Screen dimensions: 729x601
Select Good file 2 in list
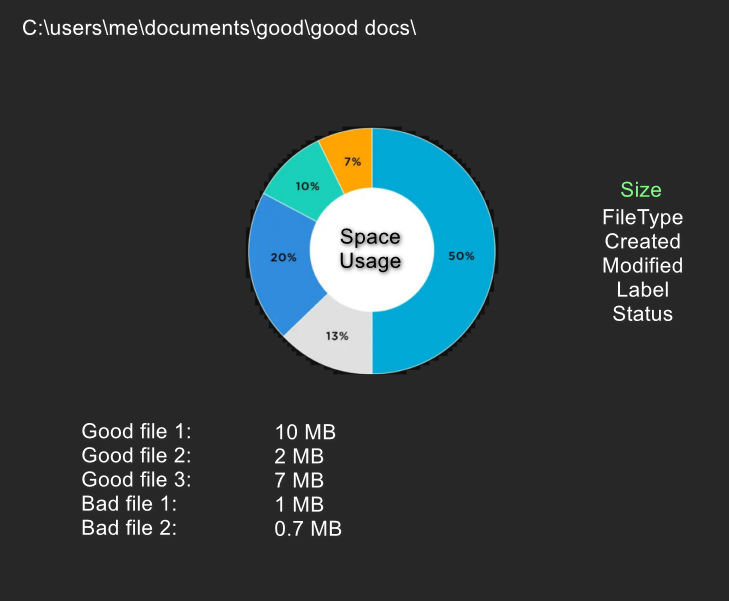[x=136, y=455]
